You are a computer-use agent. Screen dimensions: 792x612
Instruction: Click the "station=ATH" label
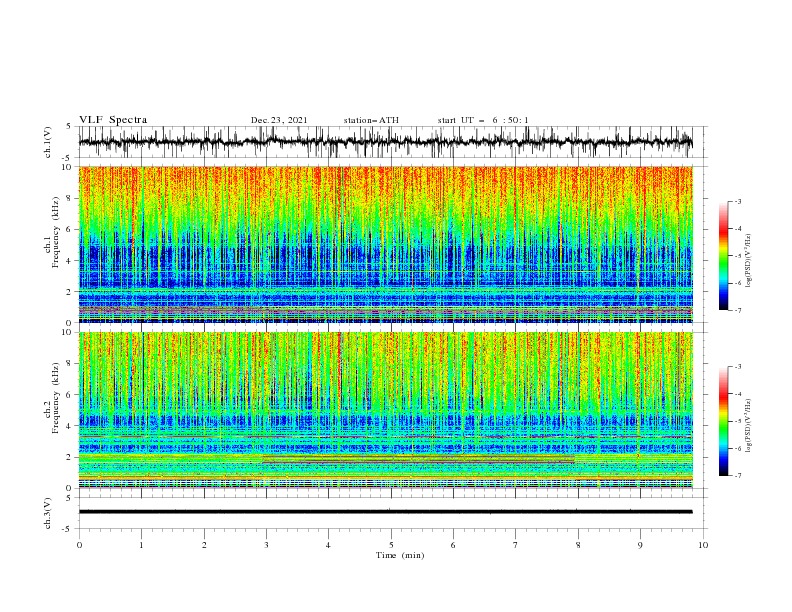pos(371,120)
